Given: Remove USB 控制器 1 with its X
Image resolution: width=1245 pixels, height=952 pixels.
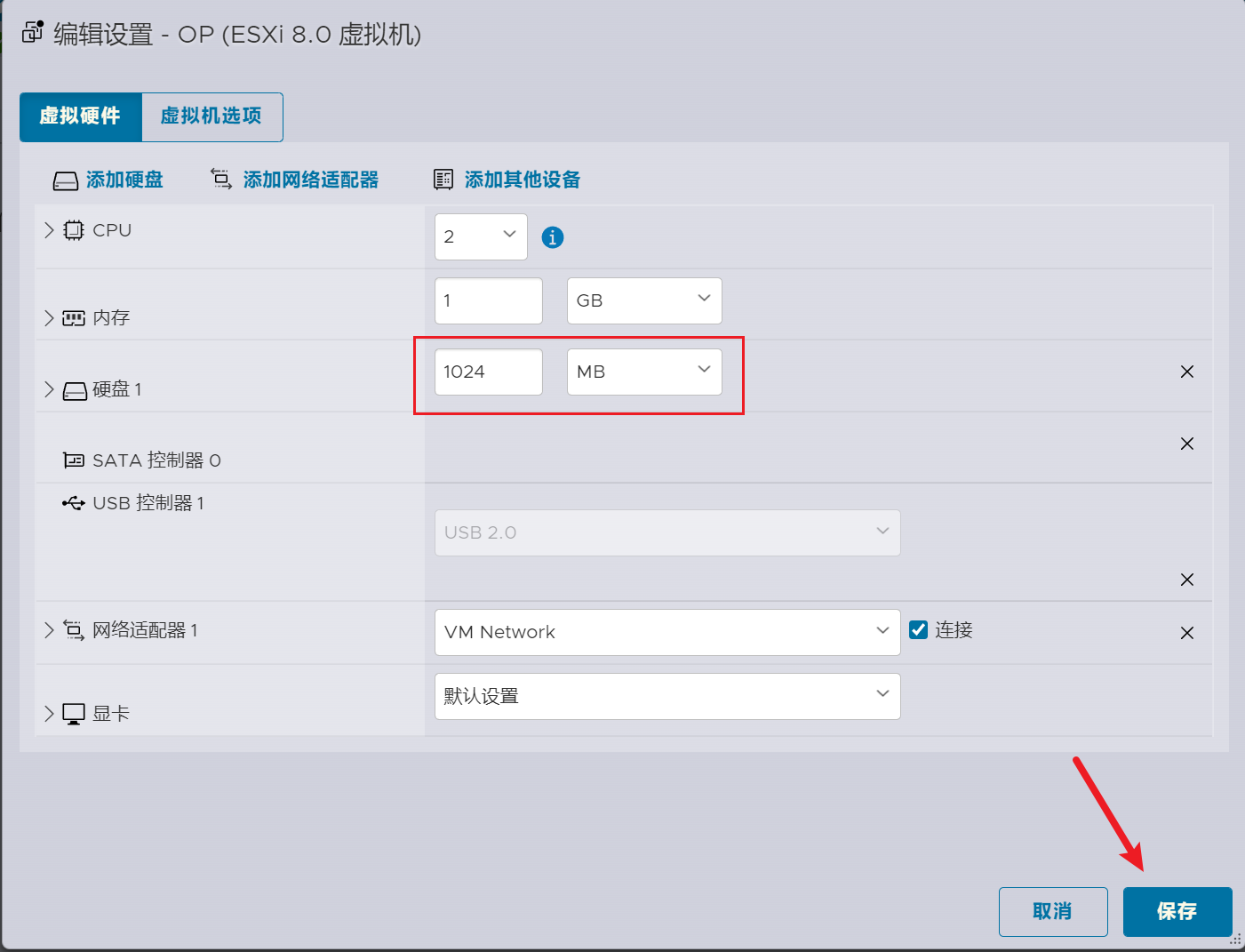Looking at the screenshot, I should tap(1187, 580).
